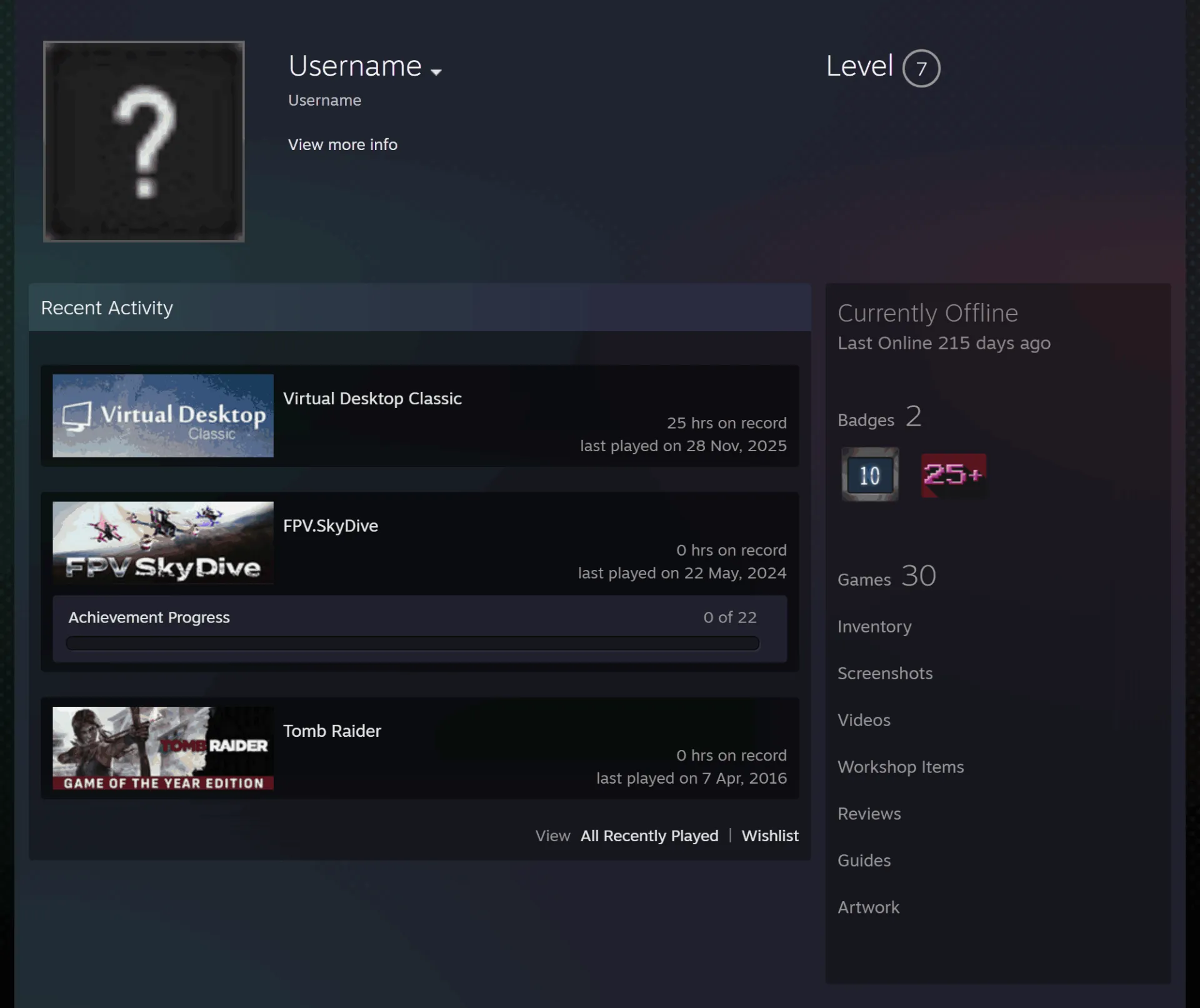Open the Wishlist link
This screenshot has width=1200, height=1008.
click(x=770, y=836)
